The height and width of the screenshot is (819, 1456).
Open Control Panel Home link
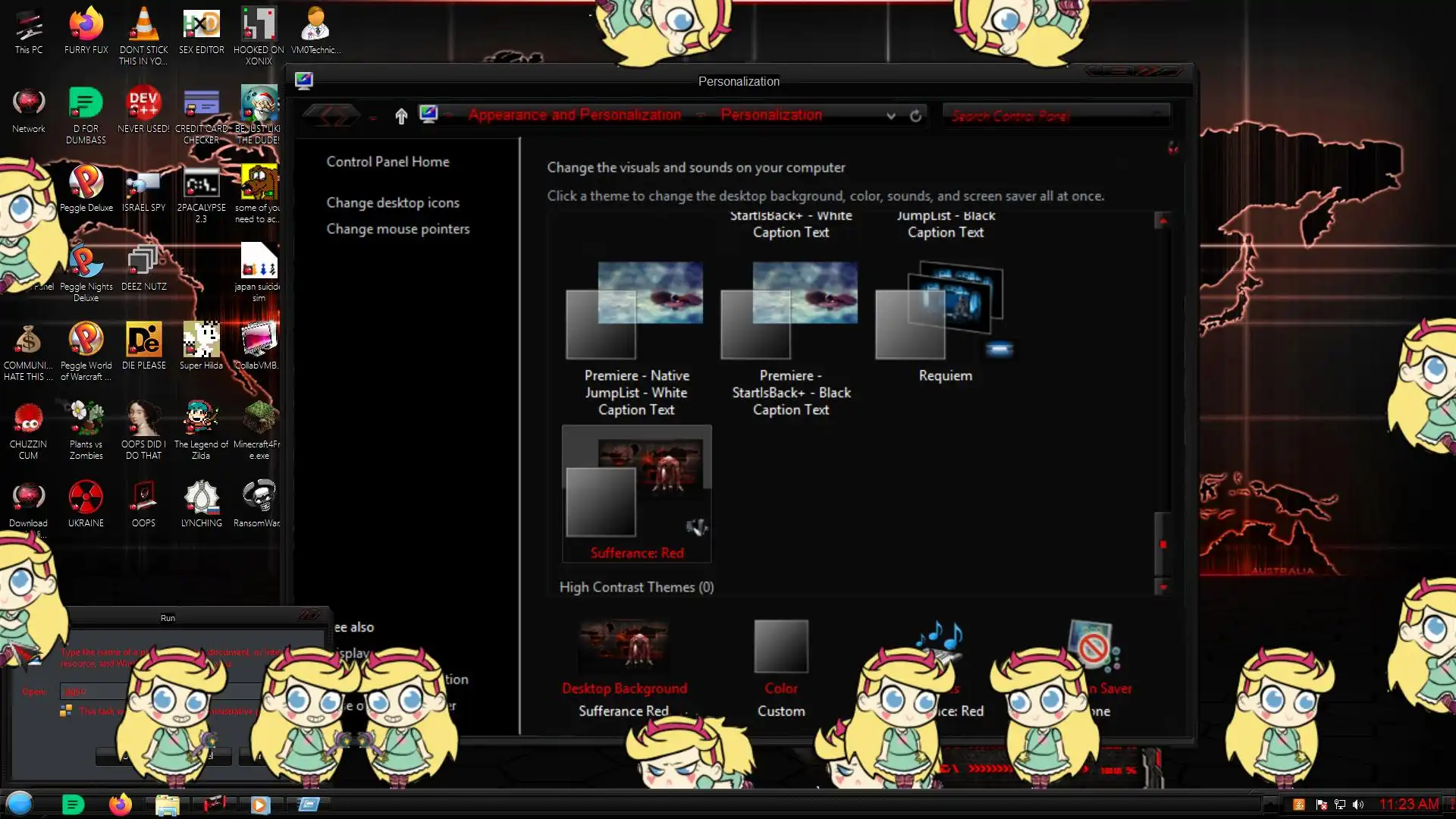pos(388,162)
